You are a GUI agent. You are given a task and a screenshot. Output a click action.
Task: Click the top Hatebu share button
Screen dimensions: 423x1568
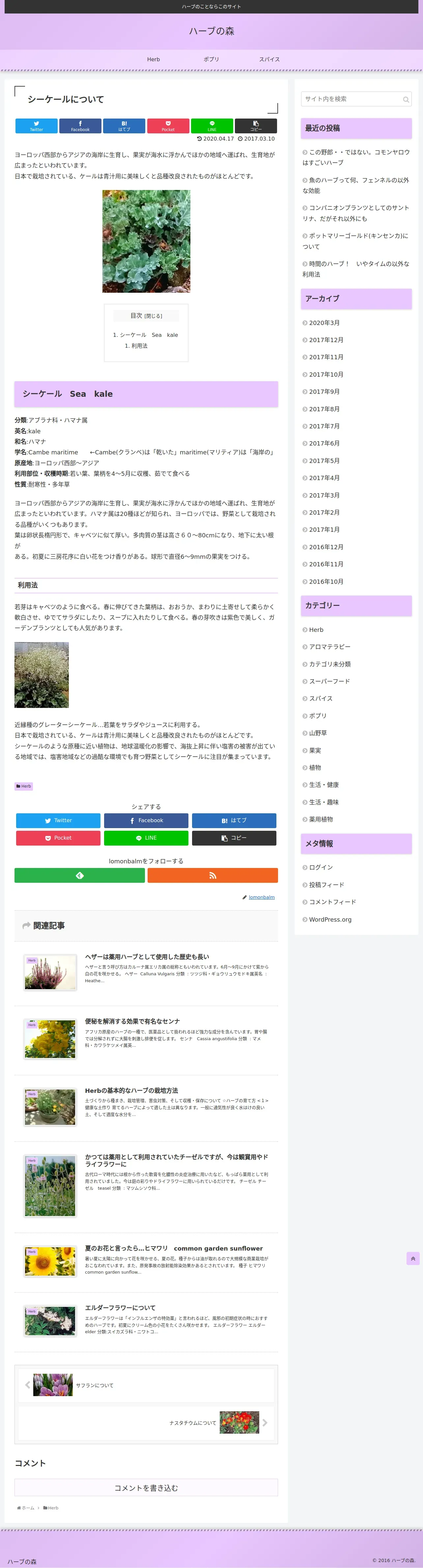coord(124,126)
